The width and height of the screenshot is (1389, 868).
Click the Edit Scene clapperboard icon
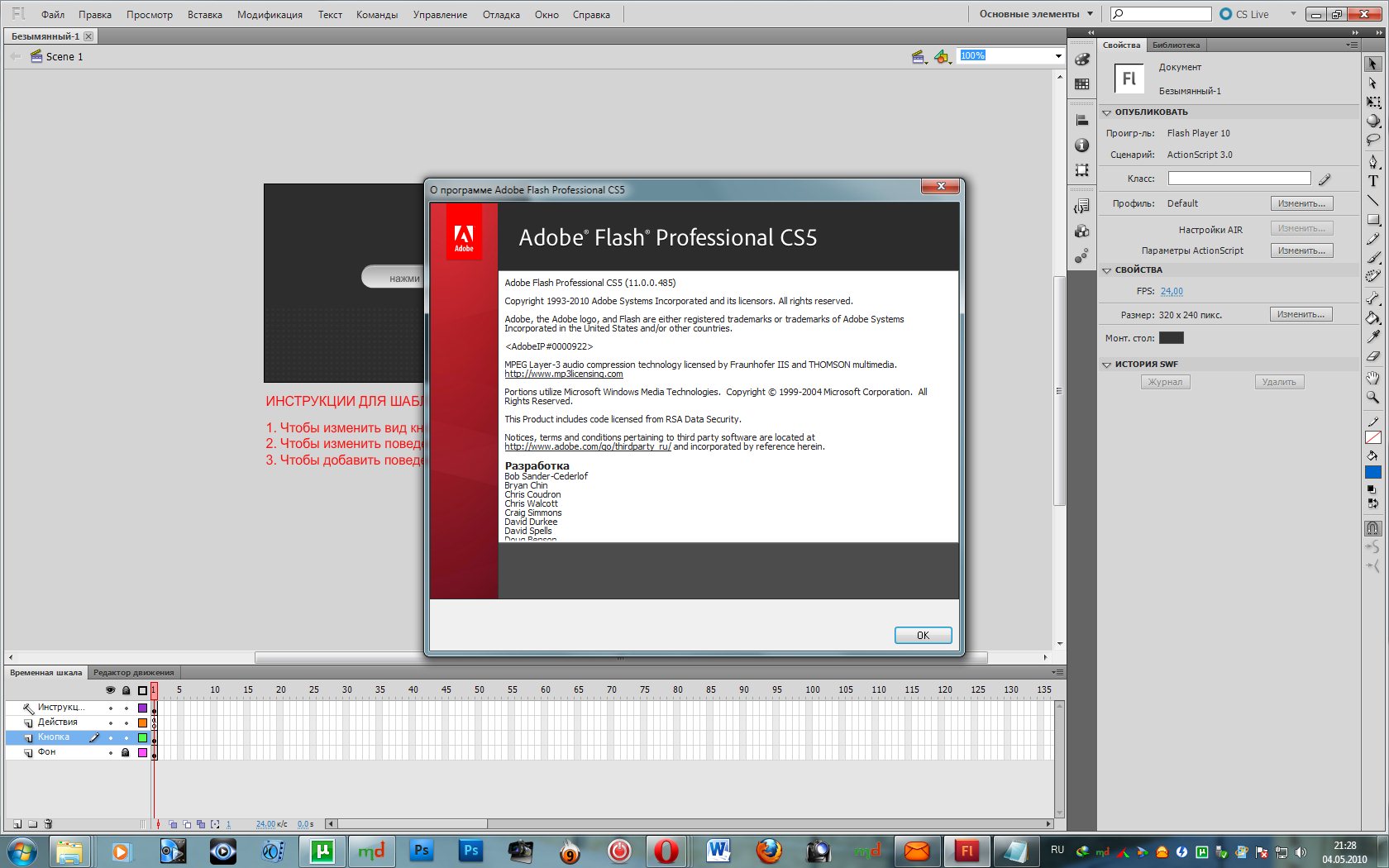pos(919,56)
